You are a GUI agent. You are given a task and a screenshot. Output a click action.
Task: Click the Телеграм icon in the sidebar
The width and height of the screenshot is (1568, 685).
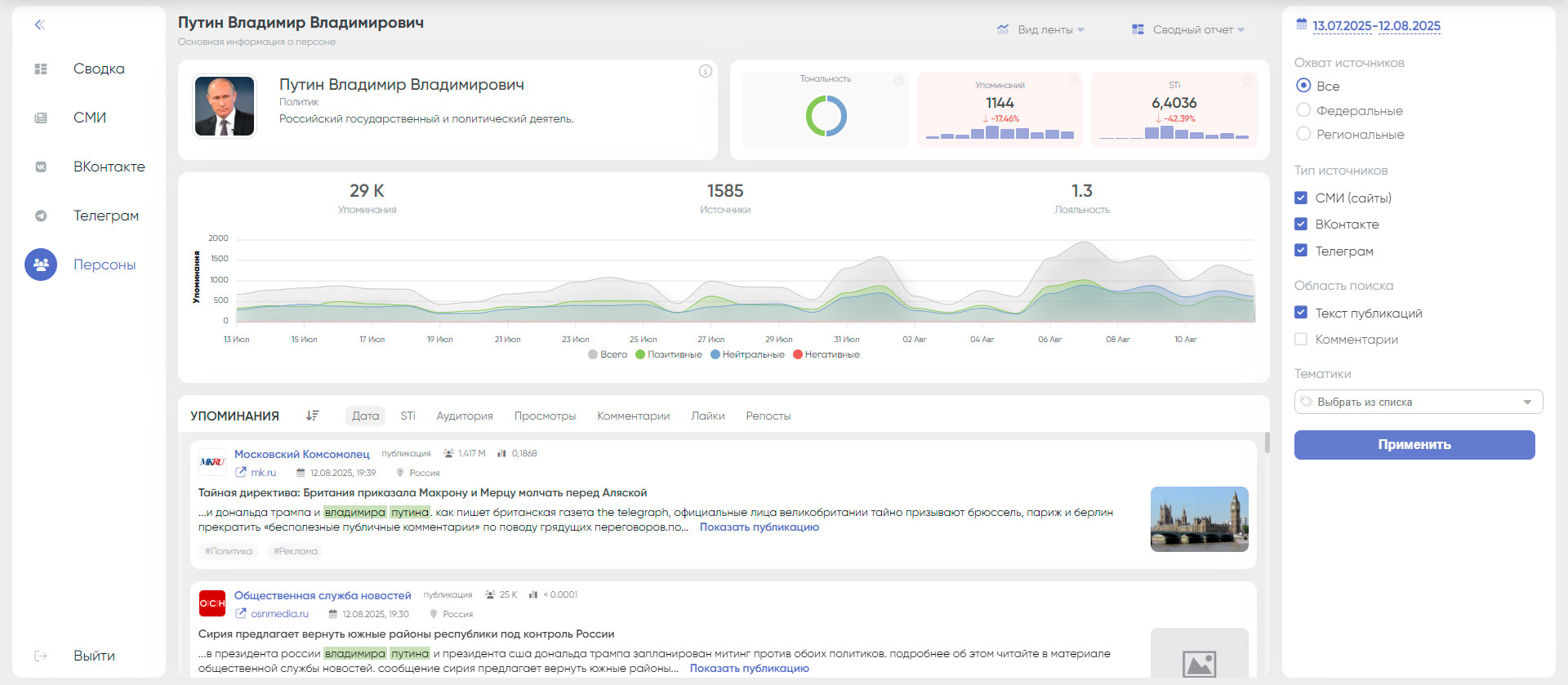[41, 216]
